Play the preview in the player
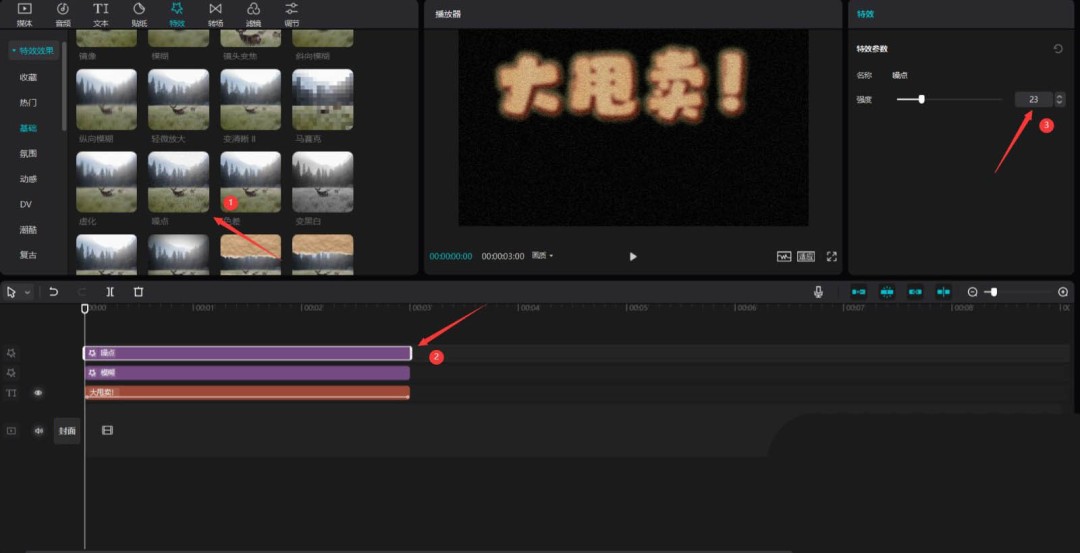 [x=633, y=256]
